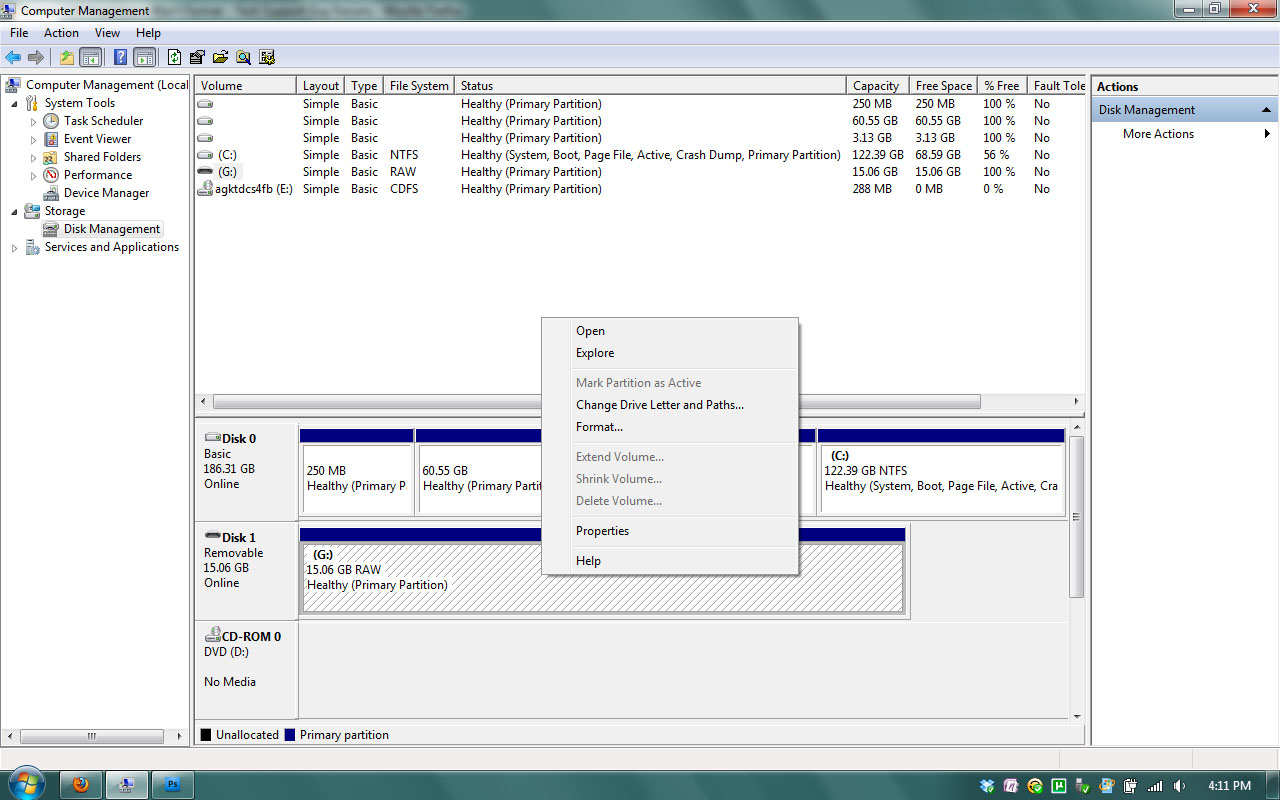Click the Event Viewer tree icon

click(51, 139)
